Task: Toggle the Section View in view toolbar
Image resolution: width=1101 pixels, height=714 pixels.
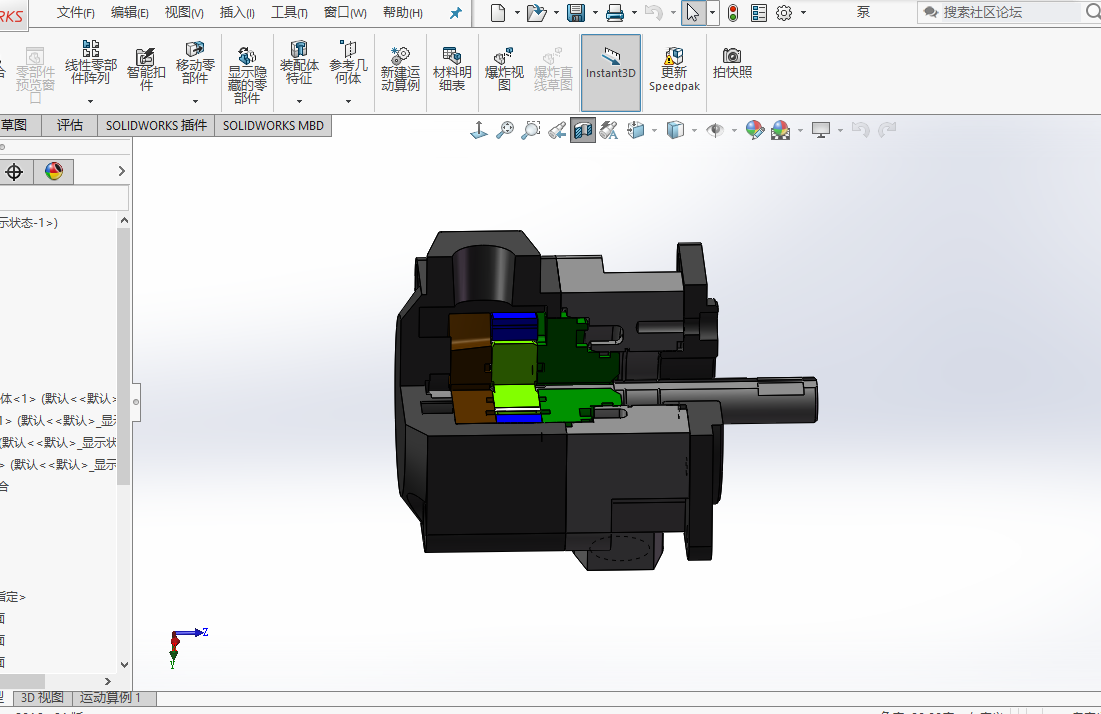Action: (x=583, y=130)
